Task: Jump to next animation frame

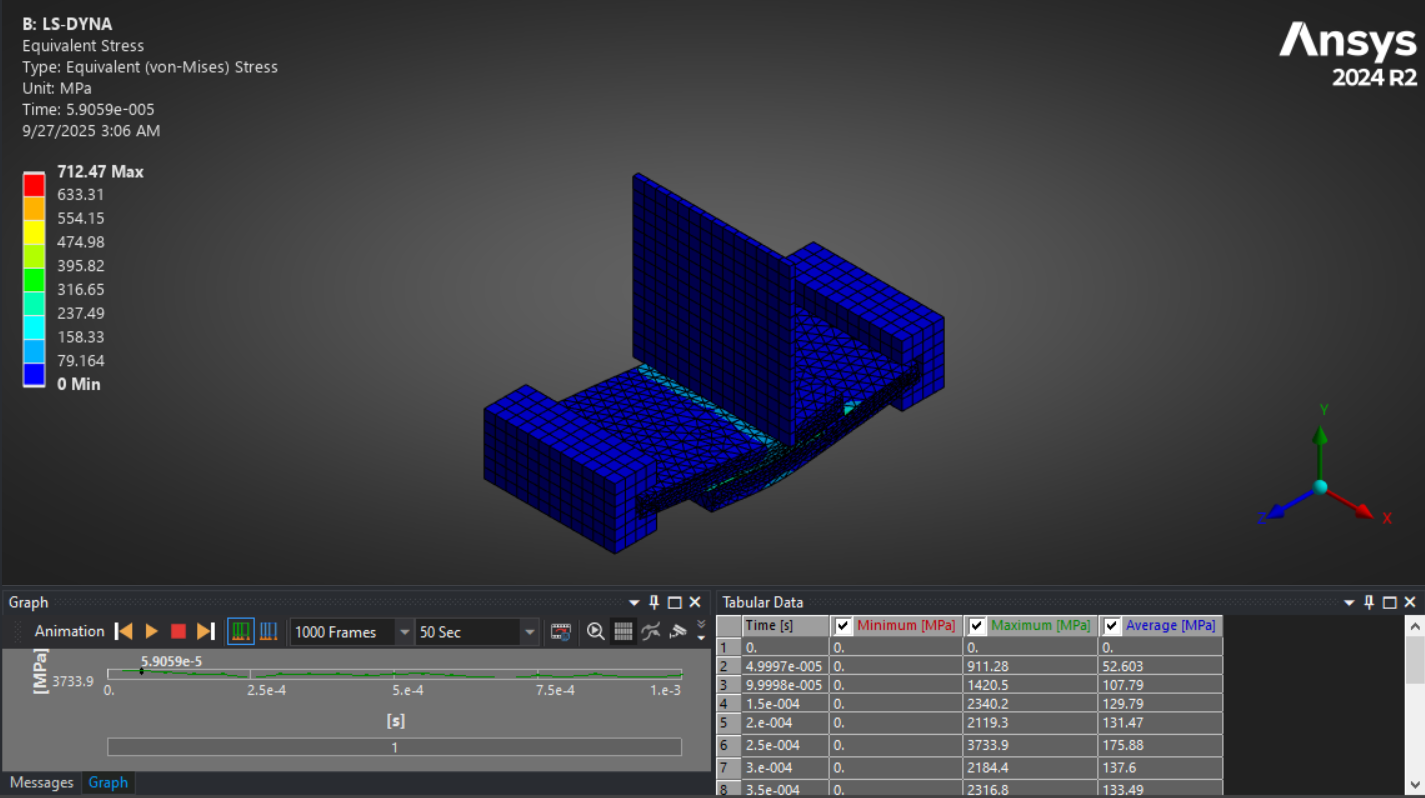Action: click(x=206, y=631)
